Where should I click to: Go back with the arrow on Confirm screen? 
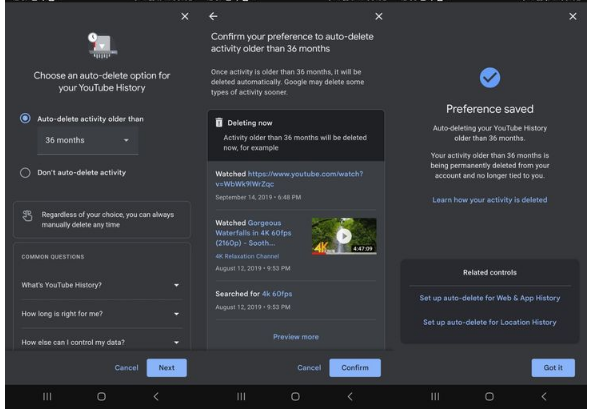click(x=213, y=16)
